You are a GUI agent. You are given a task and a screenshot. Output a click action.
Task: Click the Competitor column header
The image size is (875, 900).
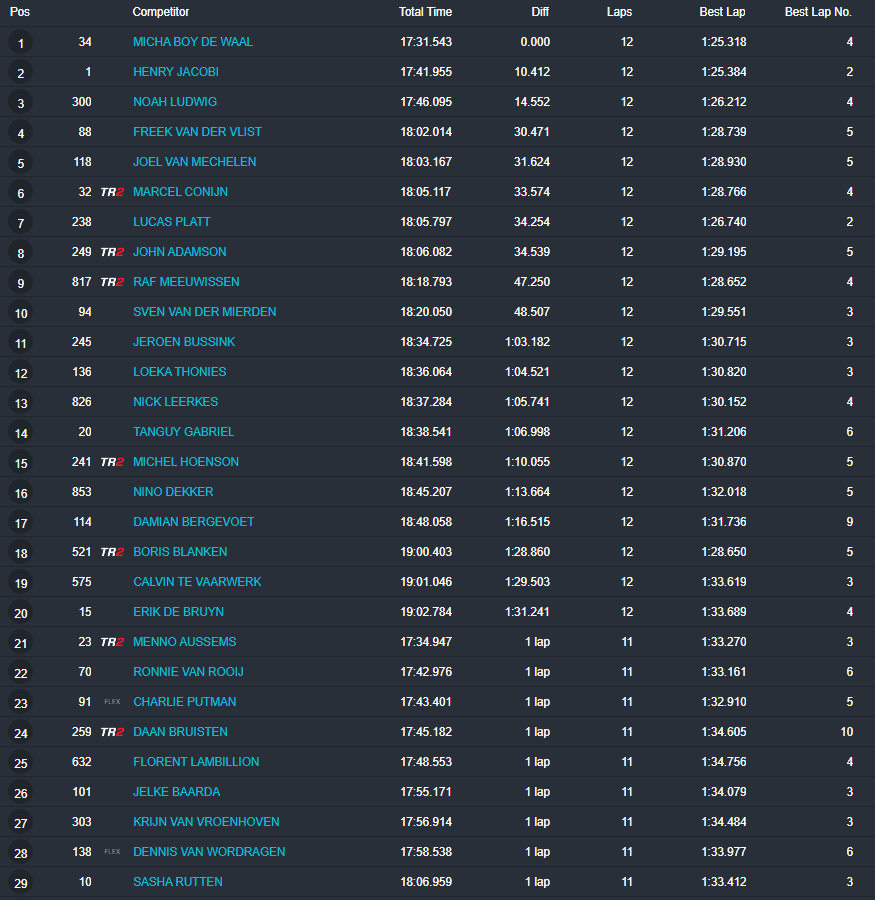click(161, 12)
